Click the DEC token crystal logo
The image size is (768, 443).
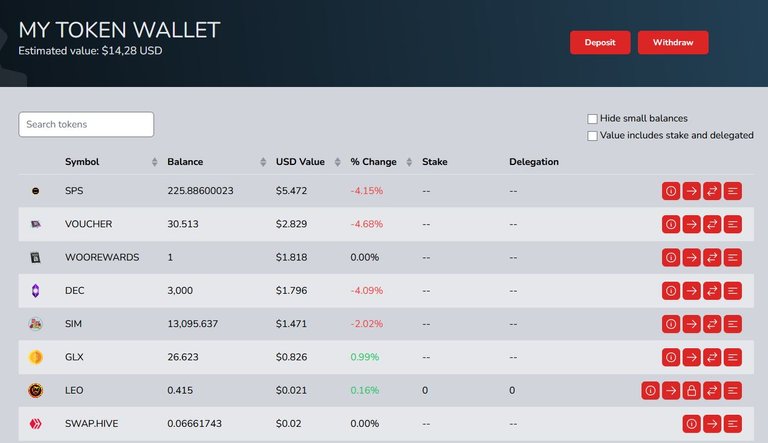(x=35, y=291)
